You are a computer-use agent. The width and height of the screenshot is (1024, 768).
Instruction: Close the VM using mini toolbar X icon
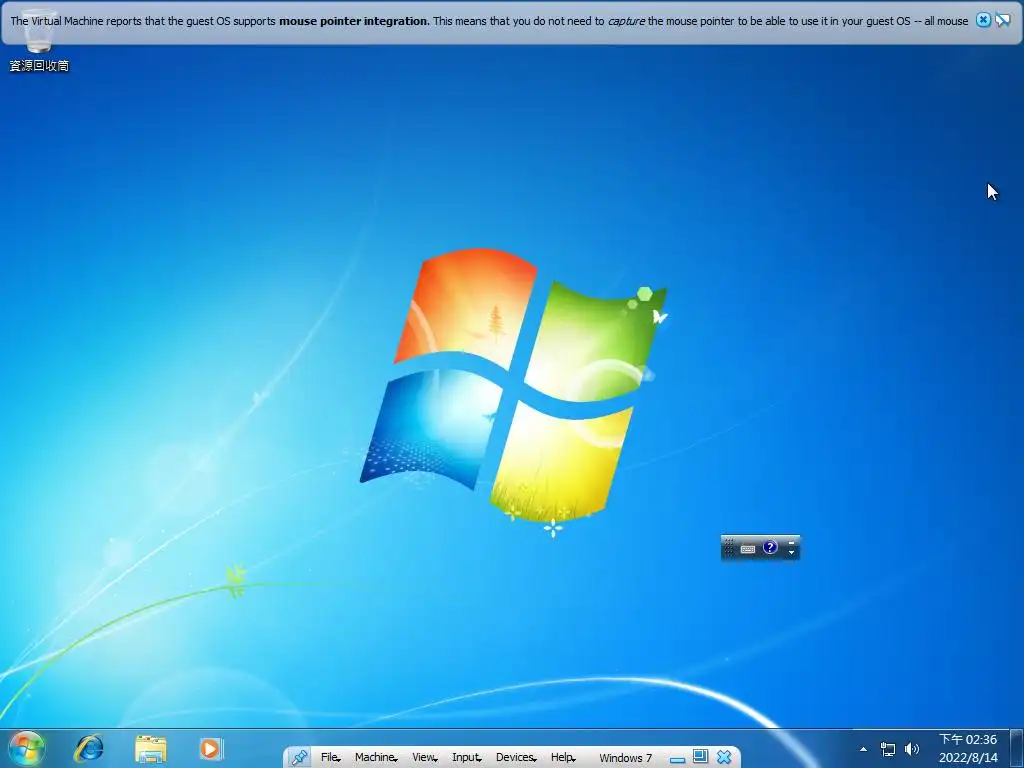[x=724, y=758]
